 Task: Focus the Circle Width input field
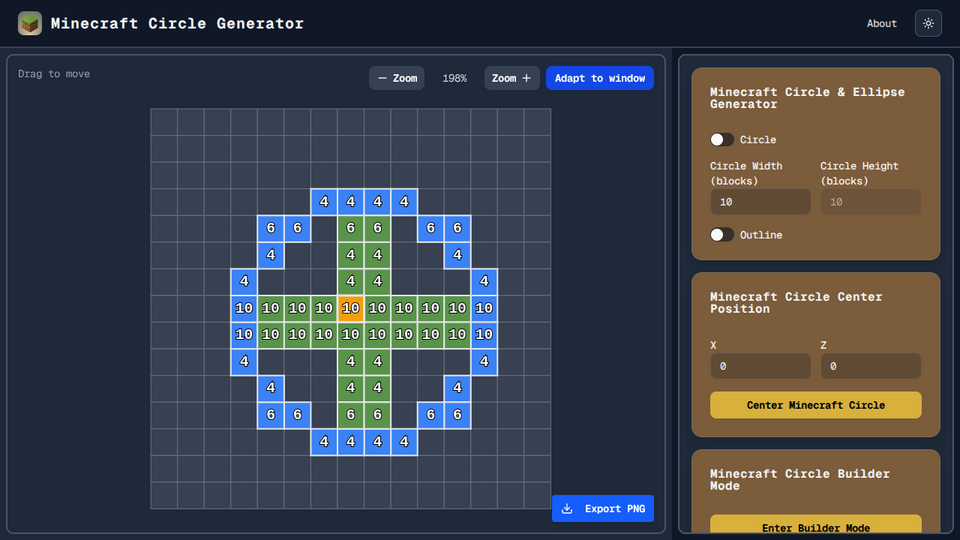[x=760, y=202]
